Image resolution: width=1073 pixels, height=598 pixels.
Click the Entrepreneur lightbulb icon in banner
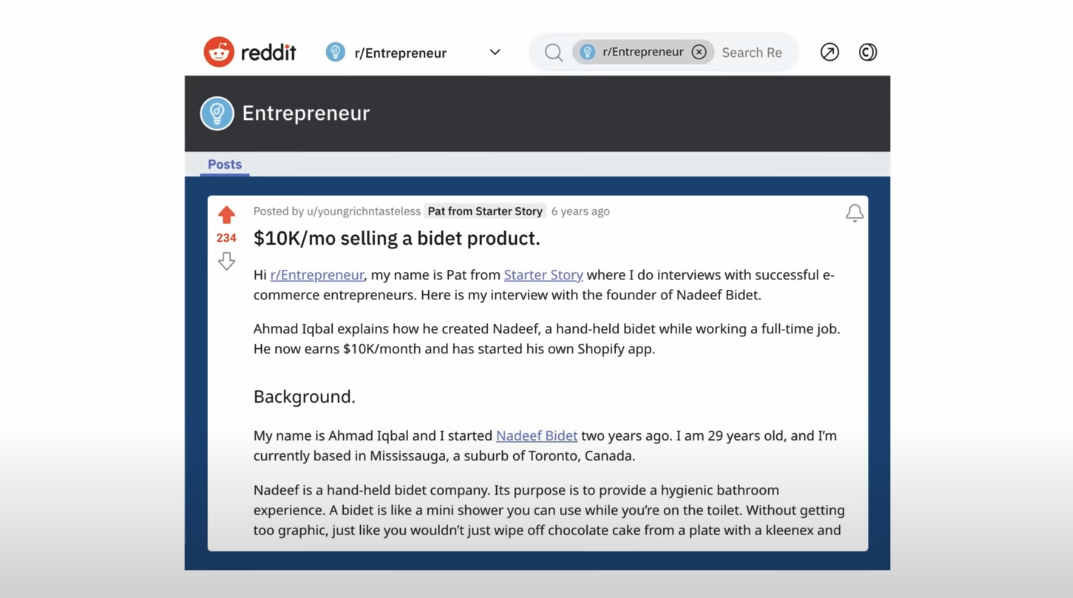pos(217,114)
